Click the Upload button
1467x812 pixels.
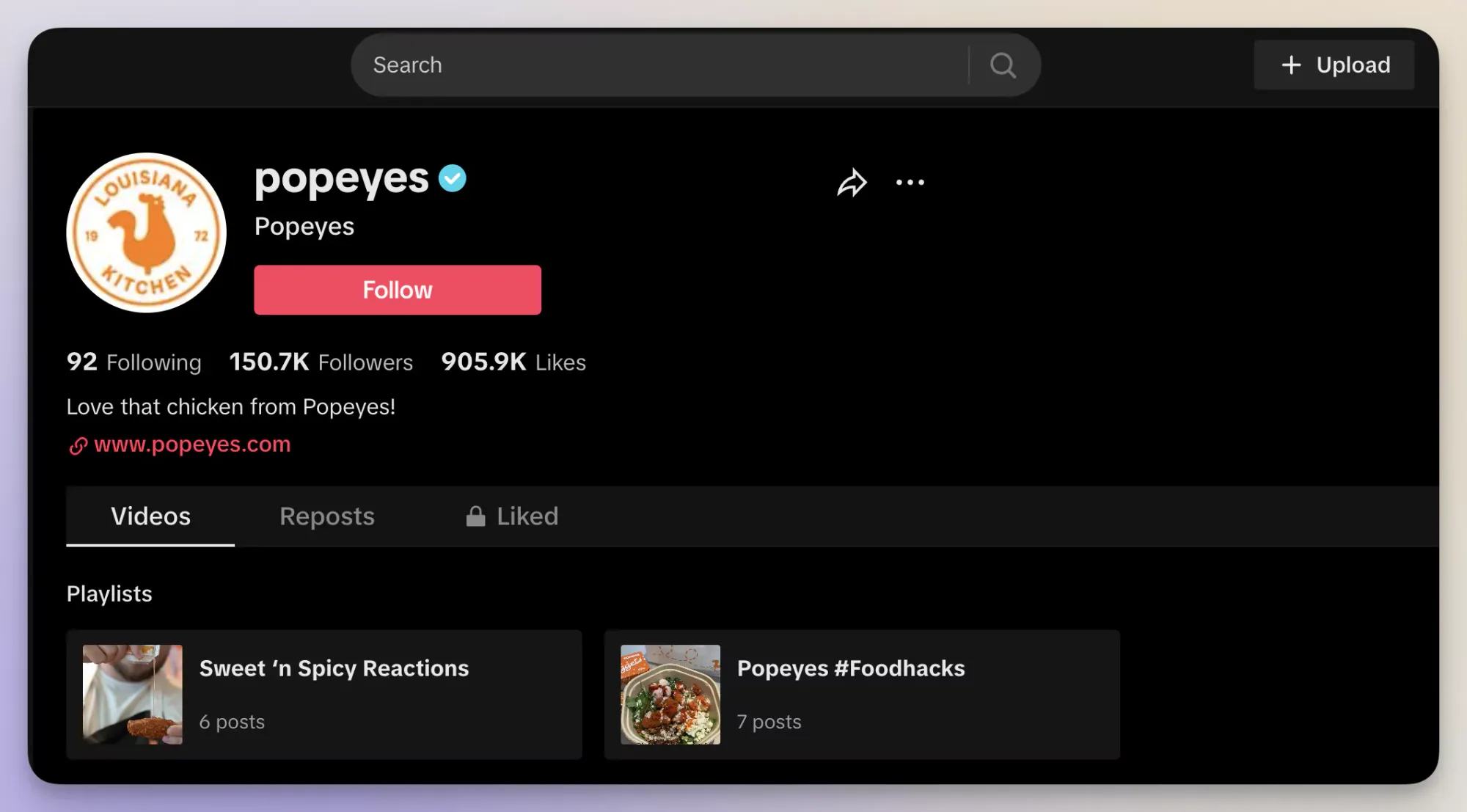[x=1334, y=65]
